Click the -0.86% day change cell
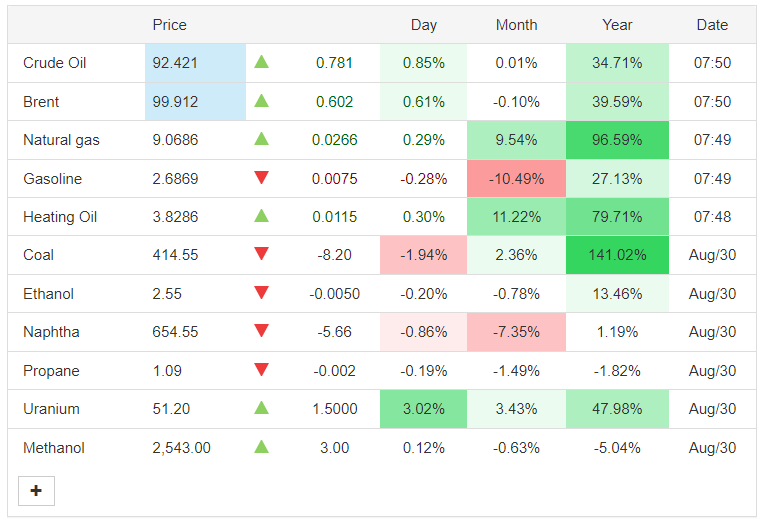This screenshot has height=522, width=766. click(424, 332)
